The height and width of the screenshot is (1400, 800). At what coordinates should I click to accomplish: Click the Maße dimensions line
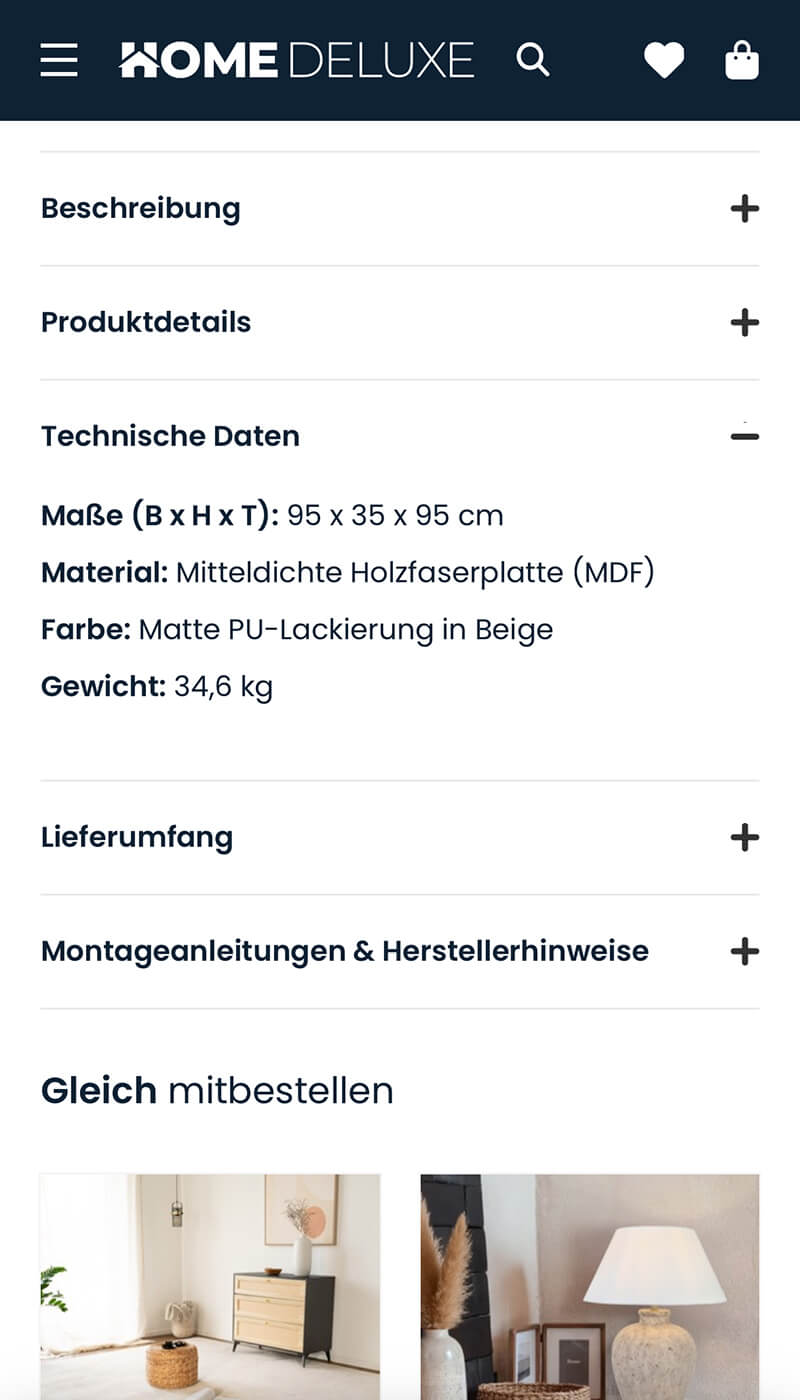click(x=272, y=516)
